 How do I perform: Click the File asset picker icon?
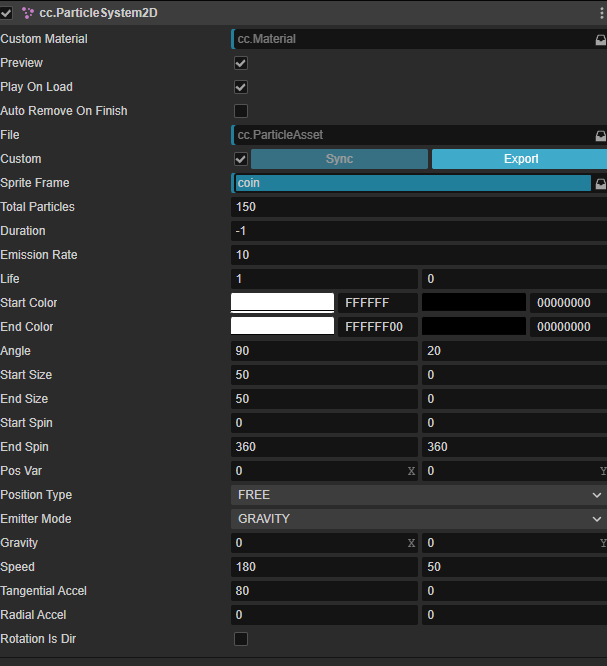(x=600, y=135)
